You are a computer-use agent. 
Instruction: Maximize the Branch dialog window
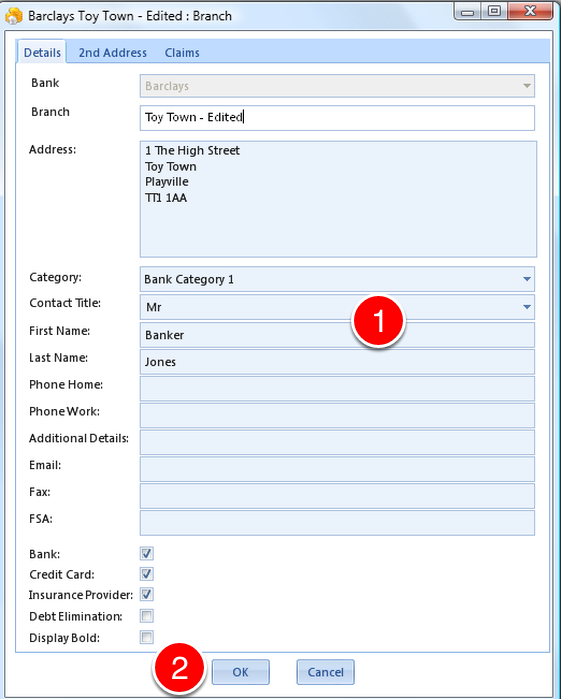point(494,11)
